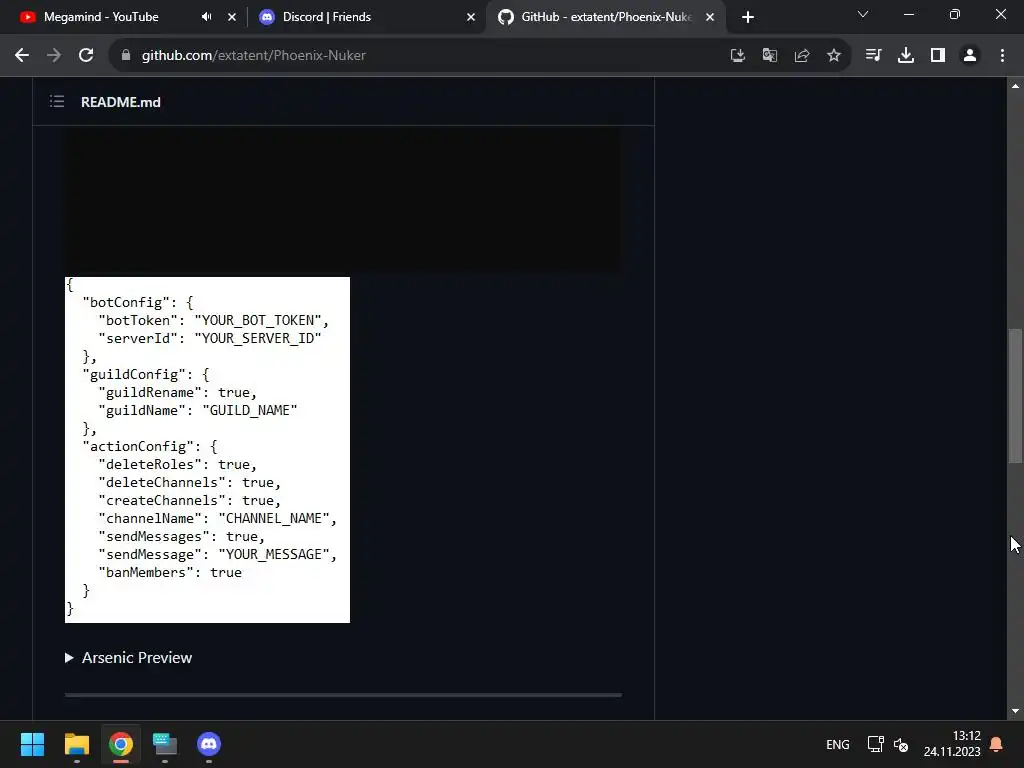This screenshot has width=1024, height=768.
Task: Close the Megamind YouTube tab
Action: pos(232,17)
